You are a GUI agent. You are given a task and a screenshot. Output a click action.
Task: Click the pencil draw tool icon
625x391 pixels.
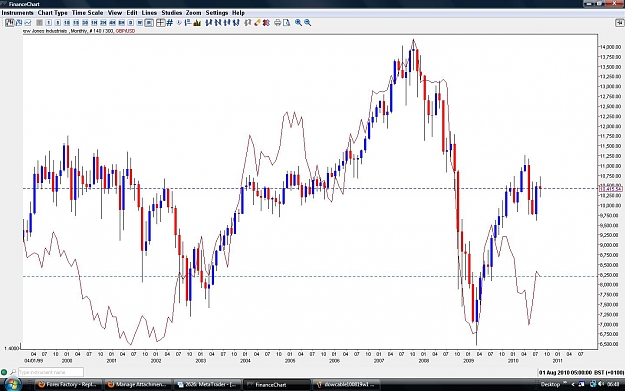click(x=257, y=23)
